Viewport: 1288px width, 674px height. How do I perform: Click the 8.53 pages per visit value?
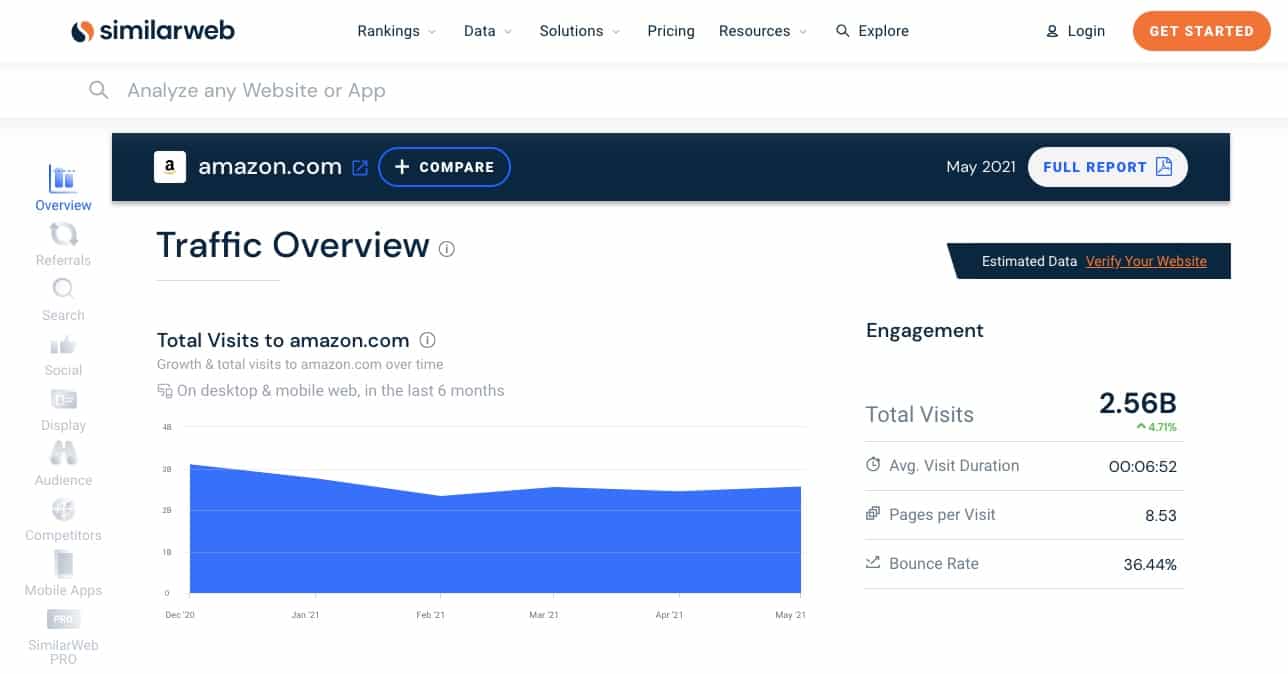click(1161, 516)
